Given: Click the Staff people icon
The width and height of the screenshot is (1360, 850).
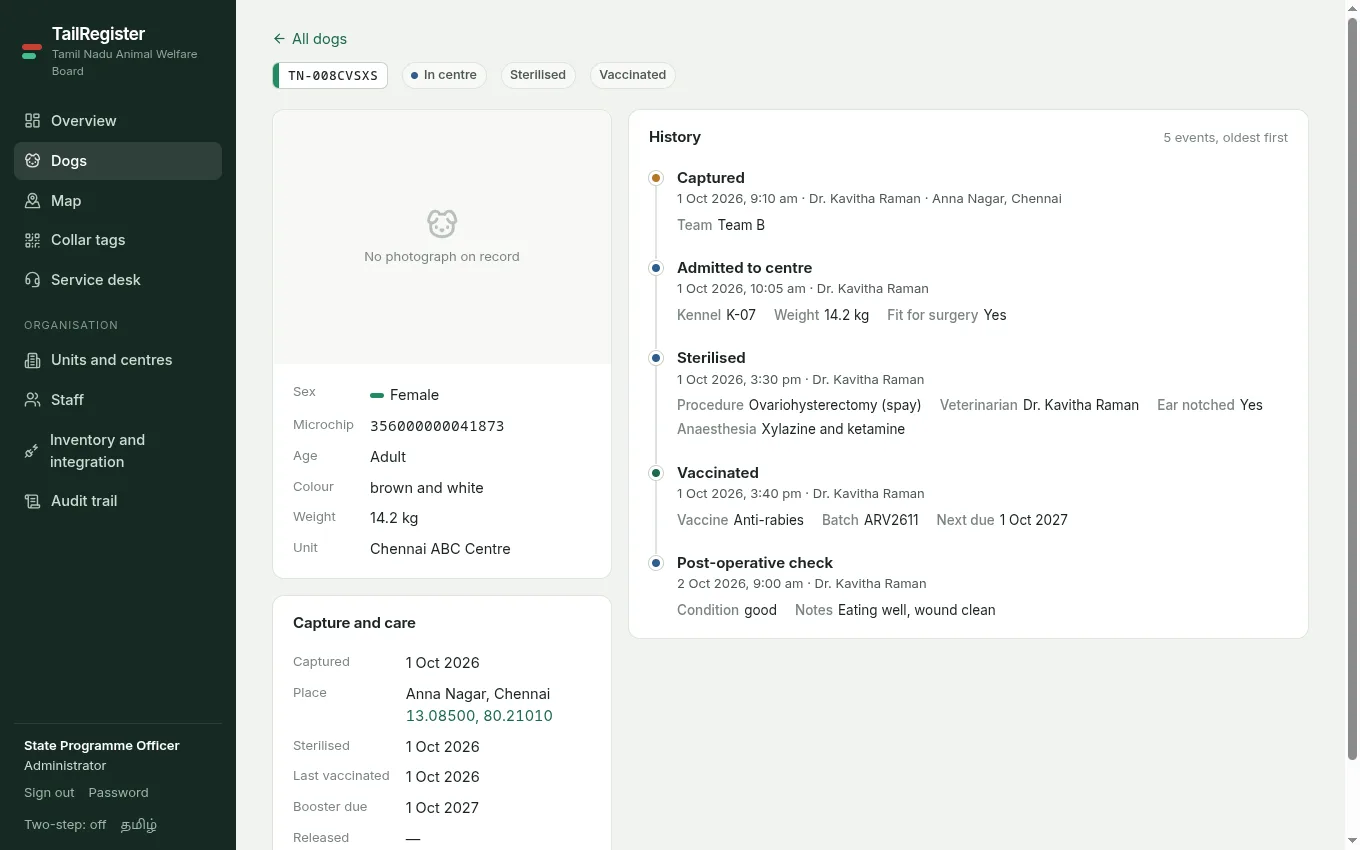Looking at the screenshot, I should coord(32,400).
